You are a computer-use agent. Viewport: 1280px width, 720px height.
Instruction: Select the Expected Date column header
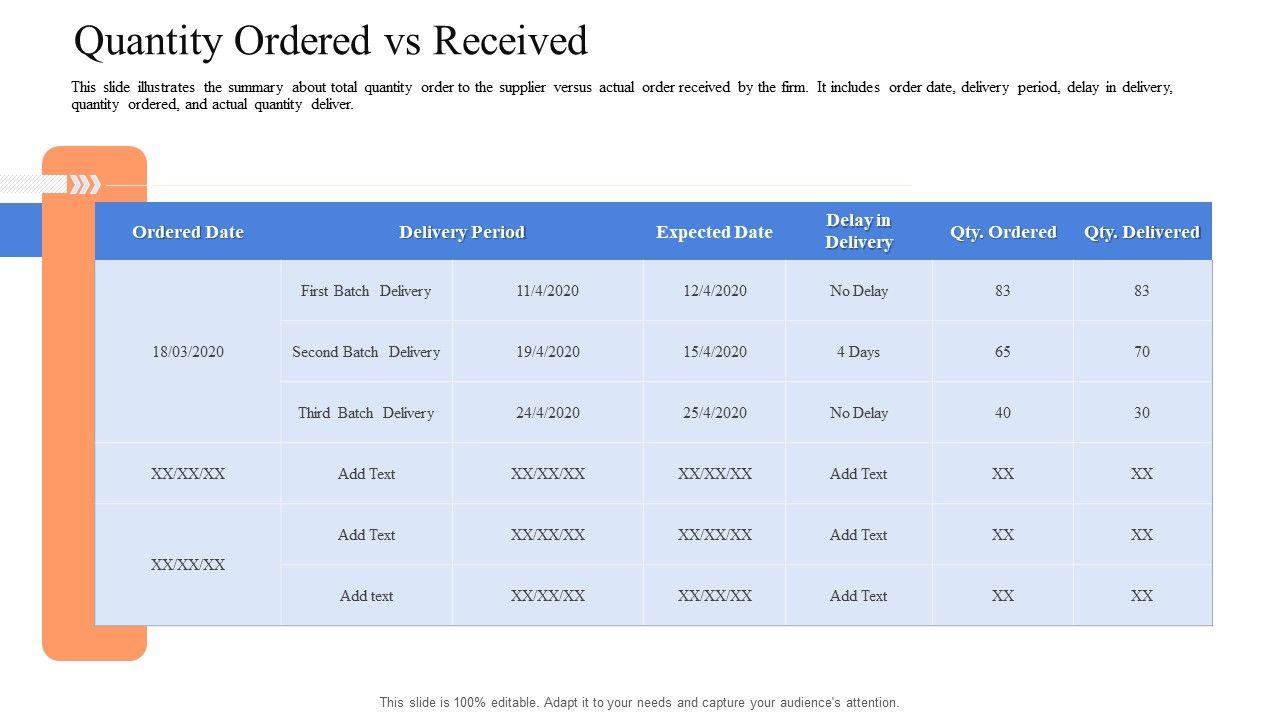coord(714,232)
